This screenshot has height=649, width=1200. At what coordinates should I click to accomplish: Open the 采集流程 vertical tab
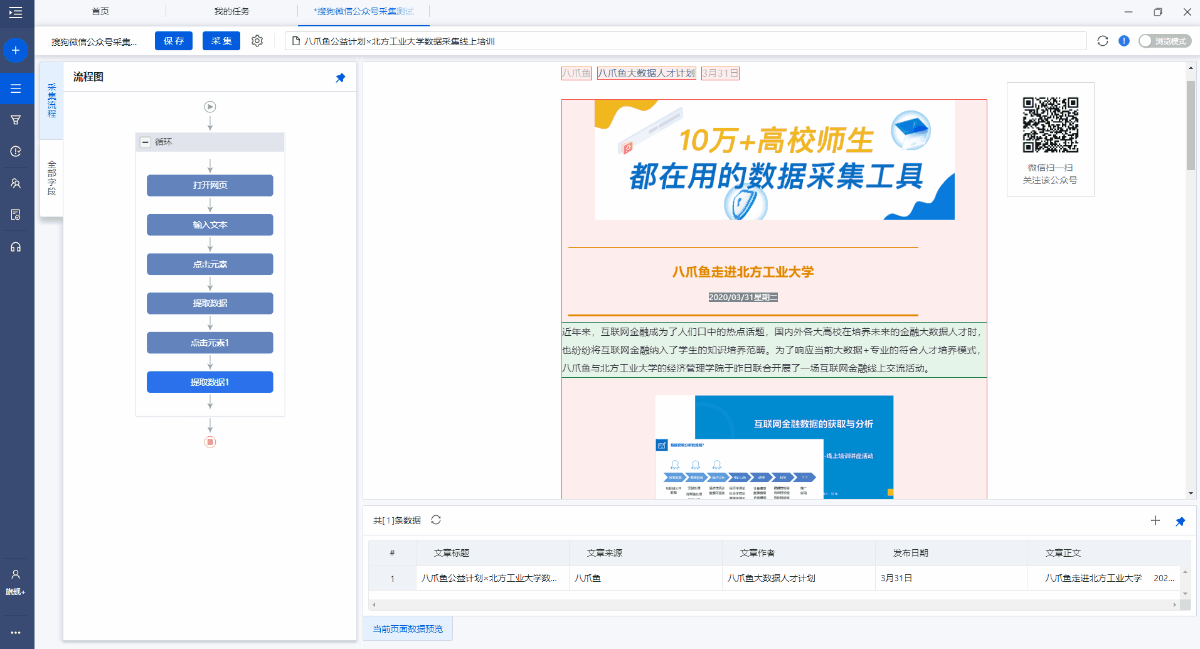(51, 101)
